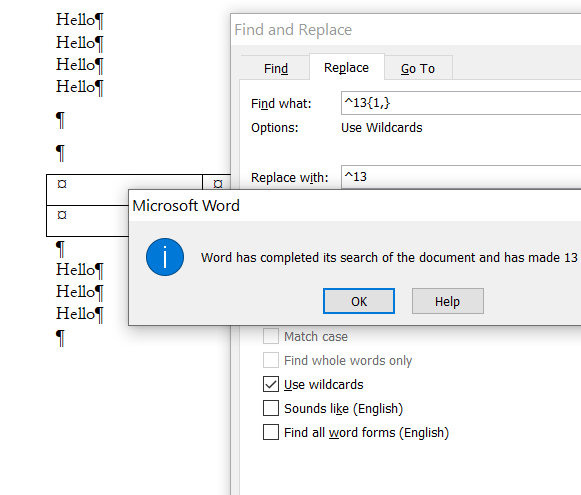The height and width of the screenshot is (495, 581).
Task: Click OK in the Microsoft Word message
Action: pyautogui.click(x=359, y=301)
